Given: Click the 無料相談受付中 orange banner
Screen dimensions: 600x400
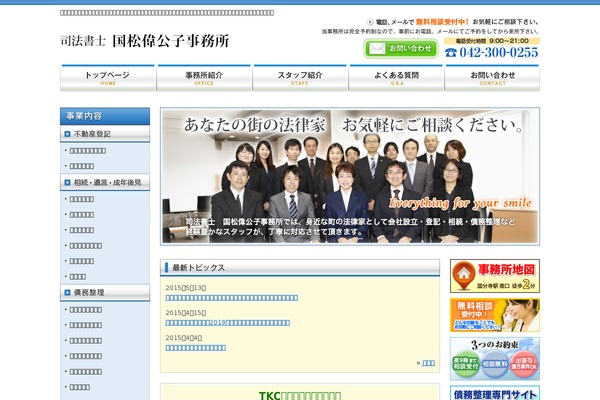Looking at the screenshot, I should tap(495, 315).
